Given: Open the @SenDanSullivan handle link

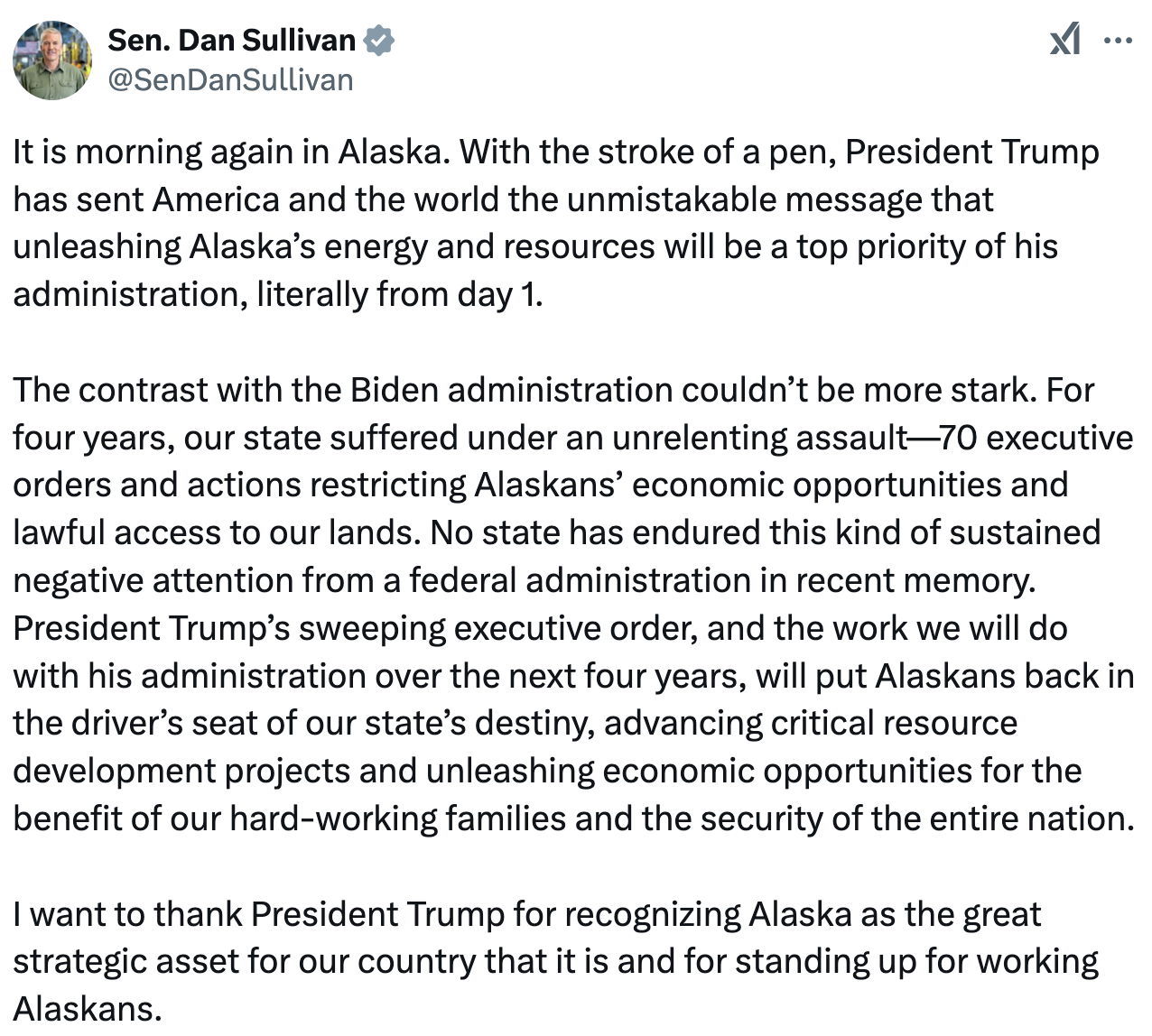Looking at the screenshot, I should 230,80.
